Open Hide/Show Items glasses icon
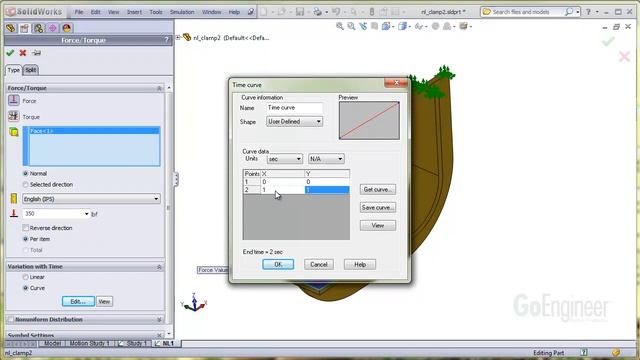 tap(418, 27)
